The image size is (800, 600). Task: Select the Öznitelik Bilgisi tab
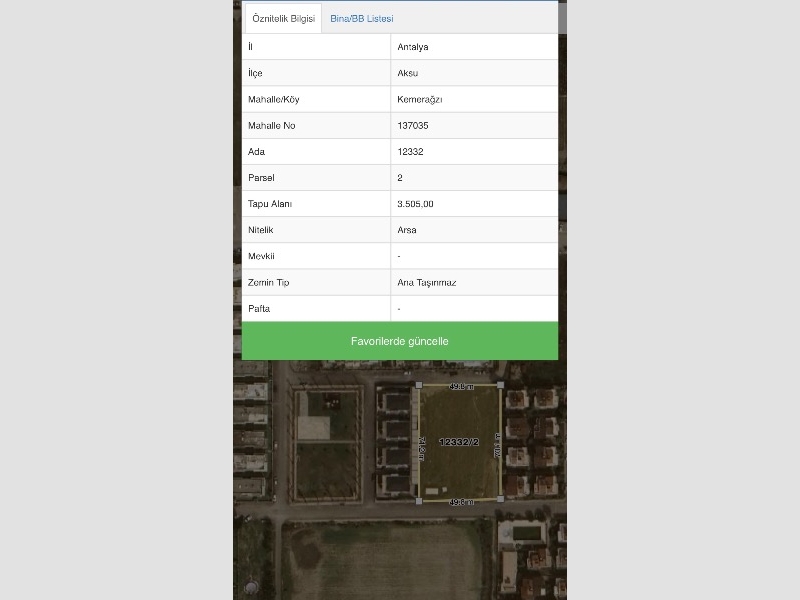coord(283,18)
